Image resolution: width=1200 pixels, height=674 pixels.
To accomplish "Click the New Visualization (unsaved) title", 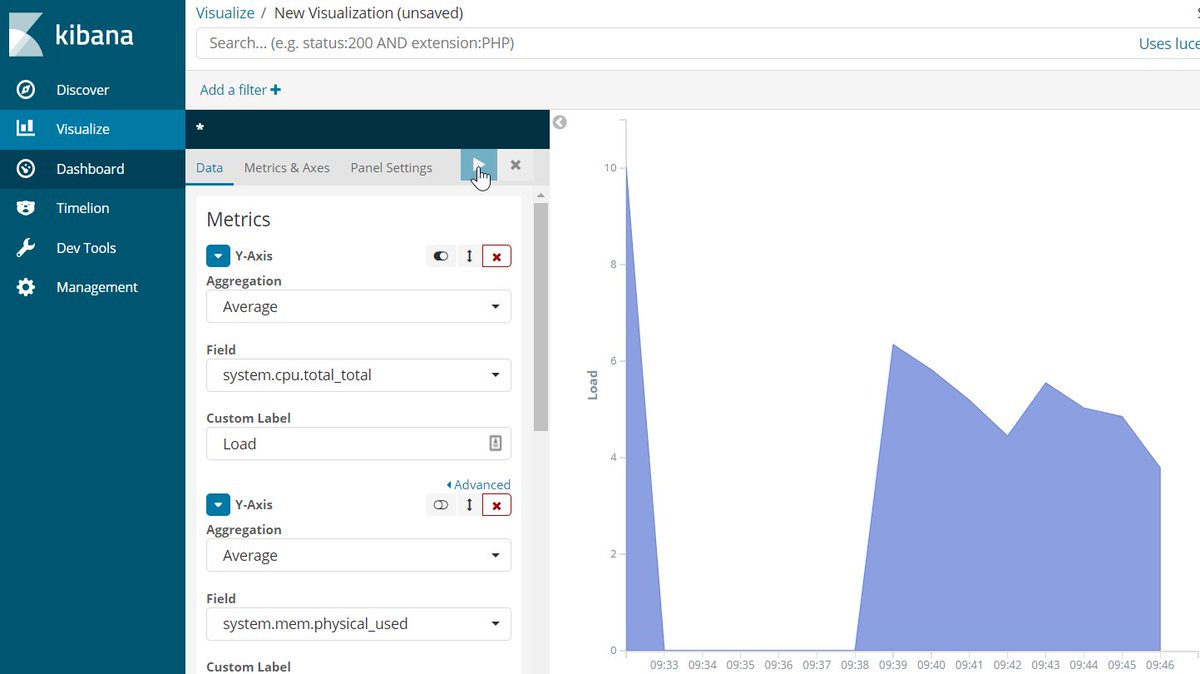I will [369, 13].
